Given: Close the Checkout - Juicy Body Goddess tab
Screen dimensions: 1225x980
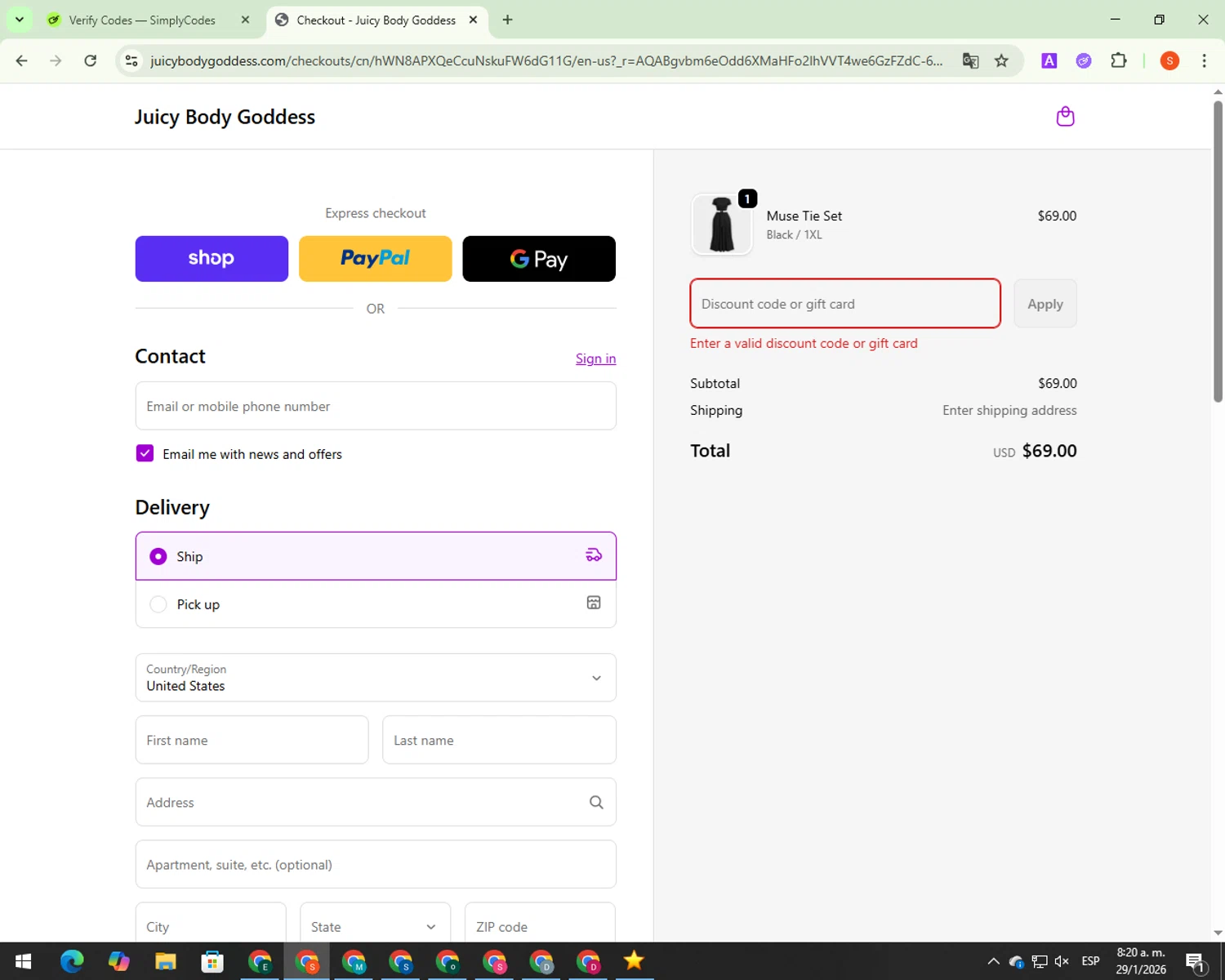Looking at the screenshot, I should (x=473, y=20).
